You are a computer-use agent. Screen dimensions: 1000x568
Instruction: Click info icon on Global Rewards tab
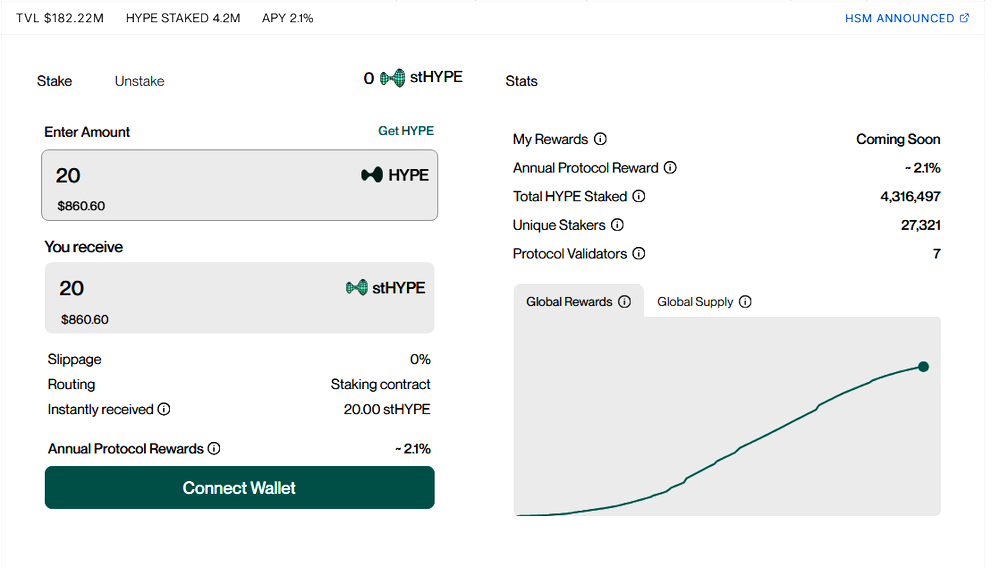(624, 302)
